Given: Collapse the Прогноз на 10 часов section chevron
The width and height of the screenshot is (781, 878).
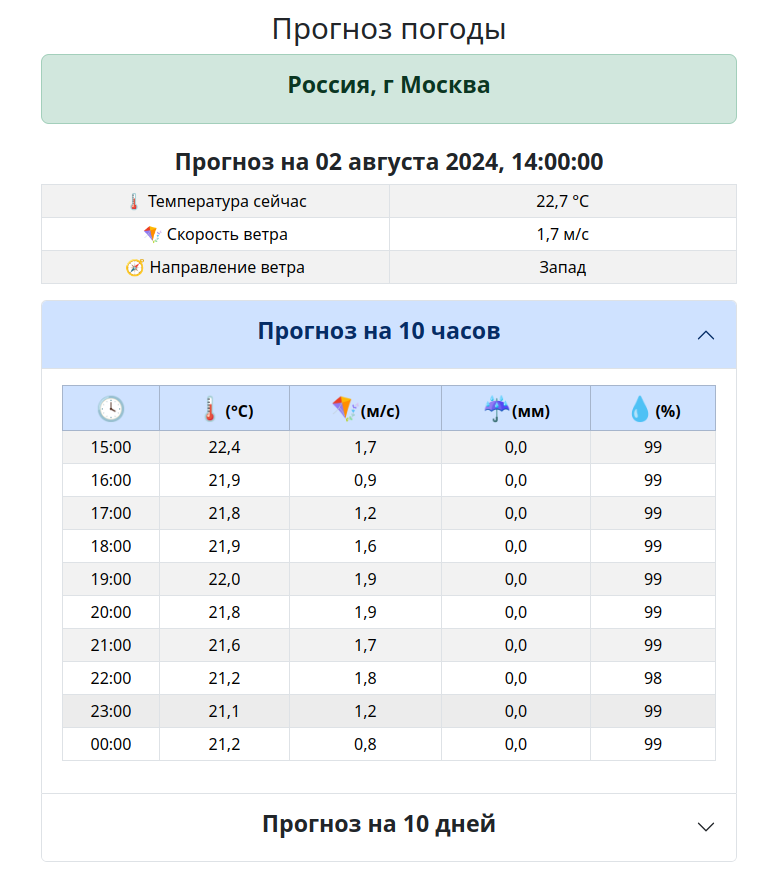Looking at the screenshot, I should tap(706, 335).
